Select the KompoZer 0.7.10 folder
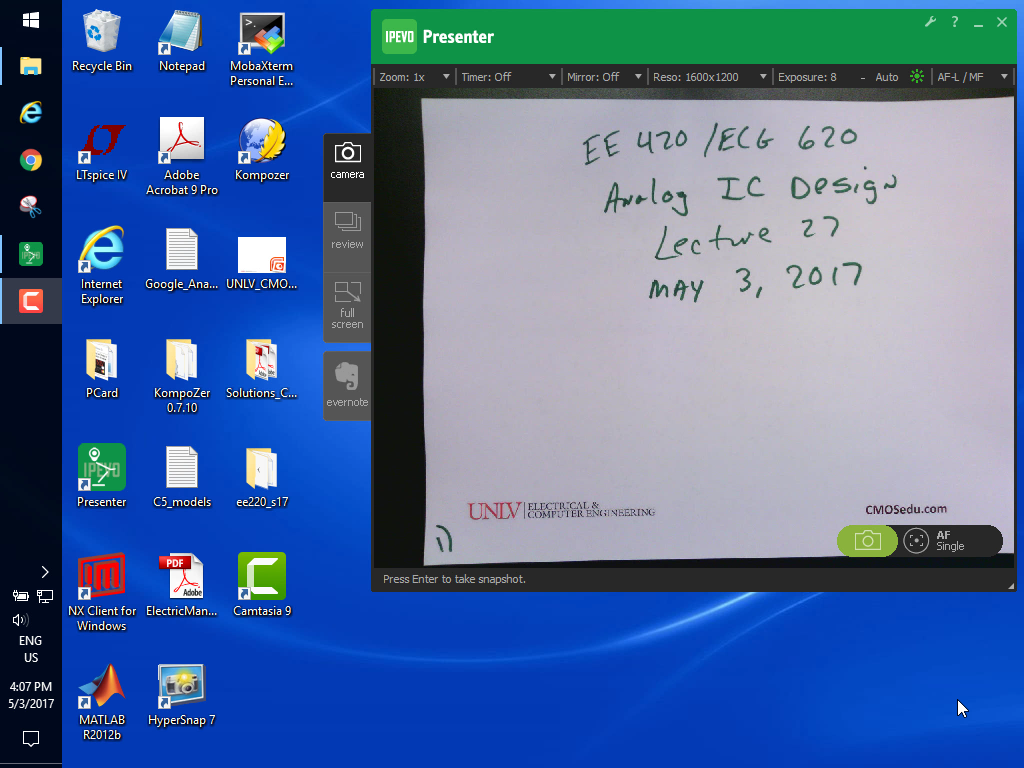The height and width of the screenshot is (768, 1024). coord(182,376)
